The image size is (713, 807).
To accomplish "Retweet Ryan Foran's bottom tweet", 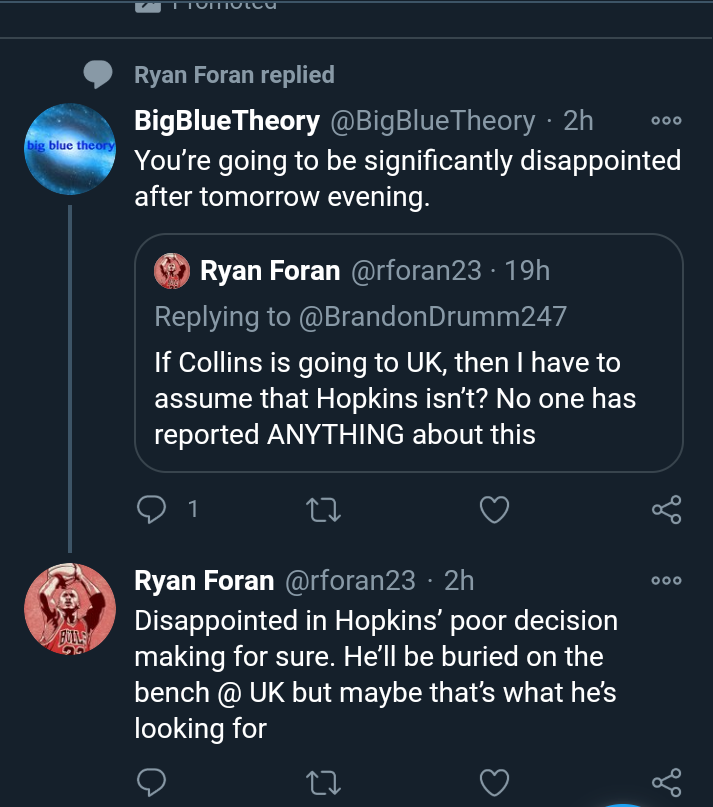I will (x=324, y=781).
